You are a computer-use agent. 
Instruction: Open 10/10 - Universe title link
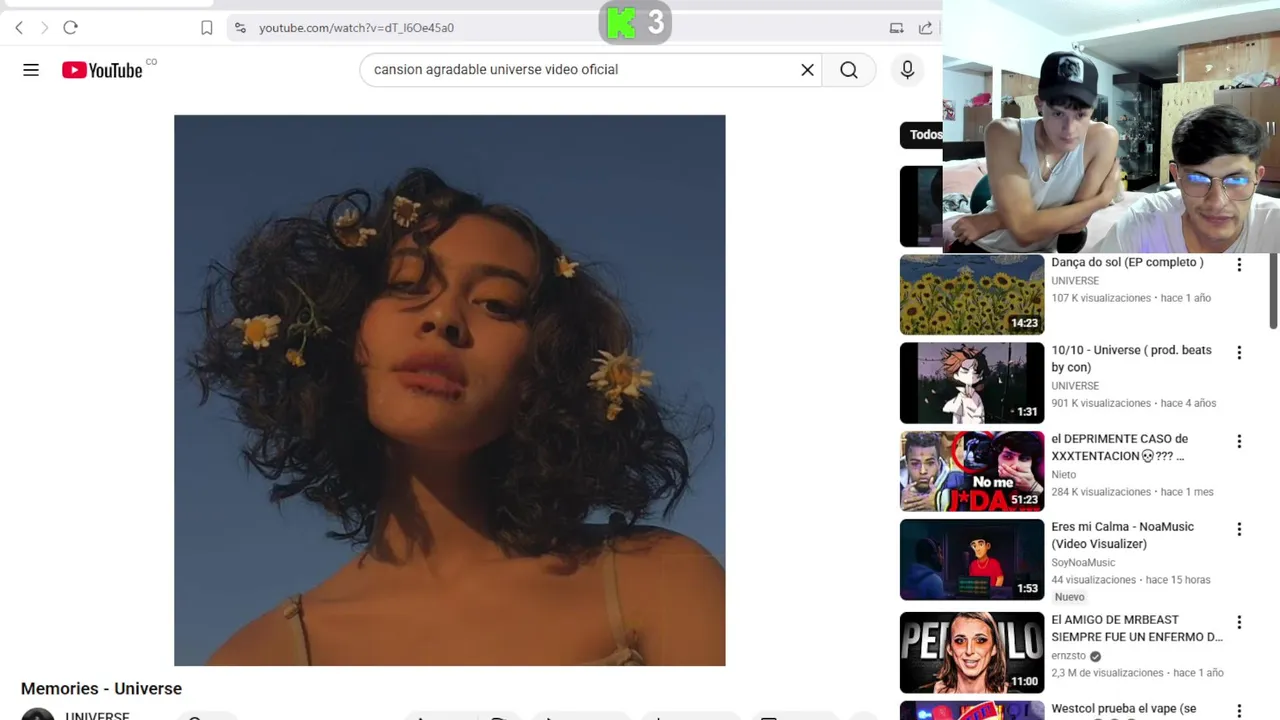(1131, 359)
